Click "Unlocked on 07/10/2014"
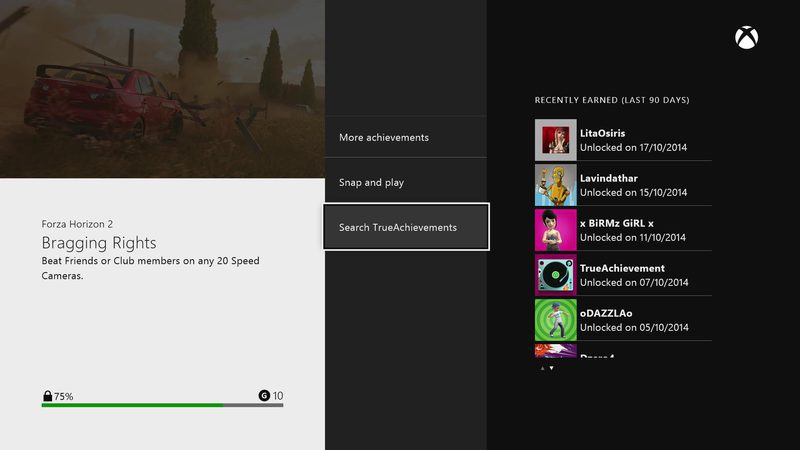 [x=634, y=282]
